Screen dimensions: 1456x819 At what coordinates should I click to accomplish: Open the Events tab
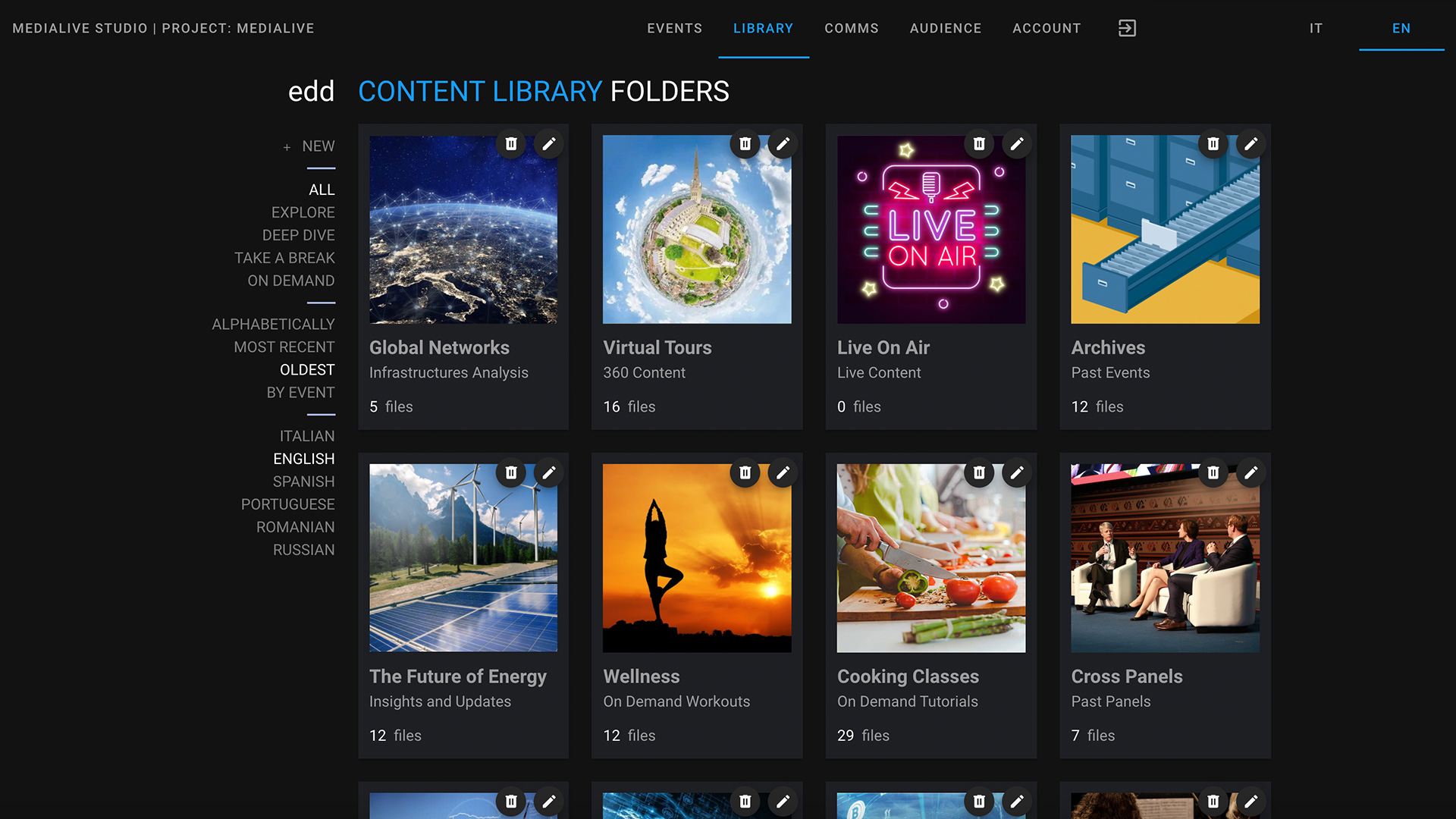[x=674, y=28]
